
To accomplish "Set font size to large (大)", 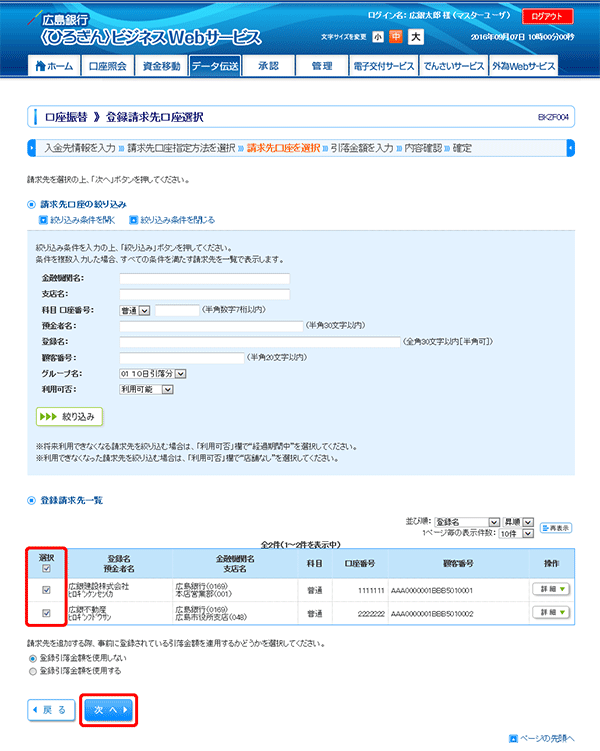I will point(416,37).
